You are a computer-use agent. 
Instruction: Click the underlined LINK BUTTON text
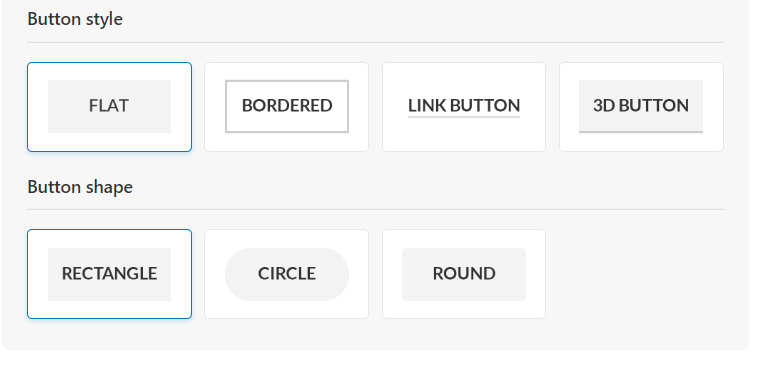pyautogui.click(x=464, y=106)
